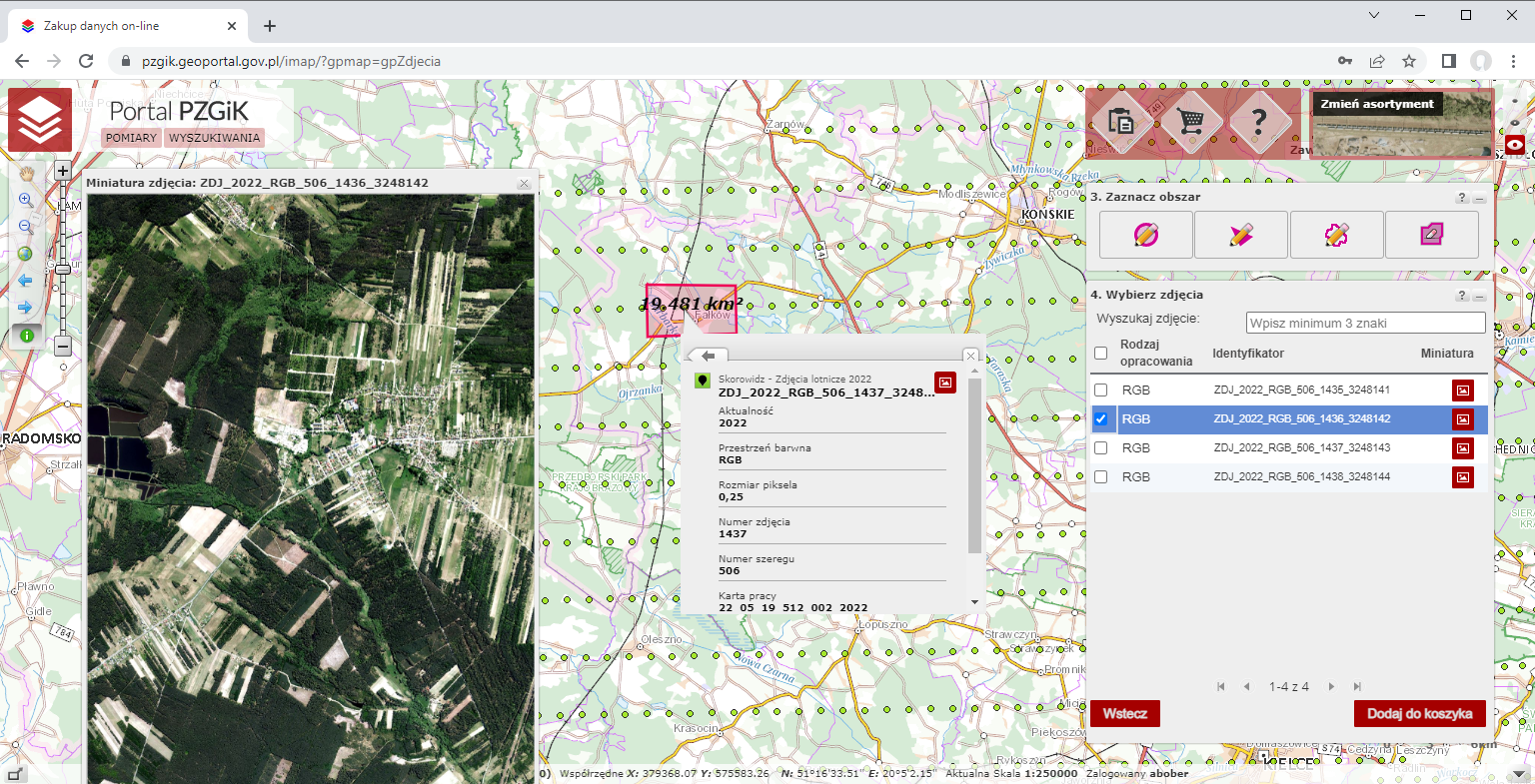Collapse the '3. Zaznacz obszar' panel
The width and height of the screenshot is (1535, 784).
point(1479,198)
